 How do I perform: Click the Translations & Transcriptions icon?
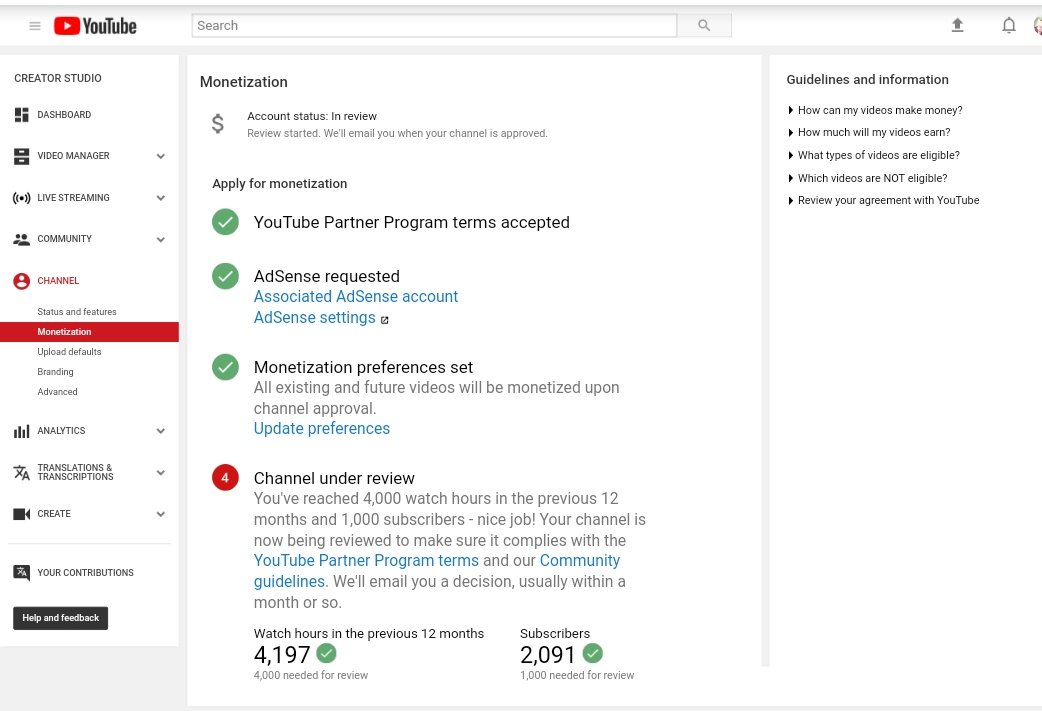[x=21, y=472]
